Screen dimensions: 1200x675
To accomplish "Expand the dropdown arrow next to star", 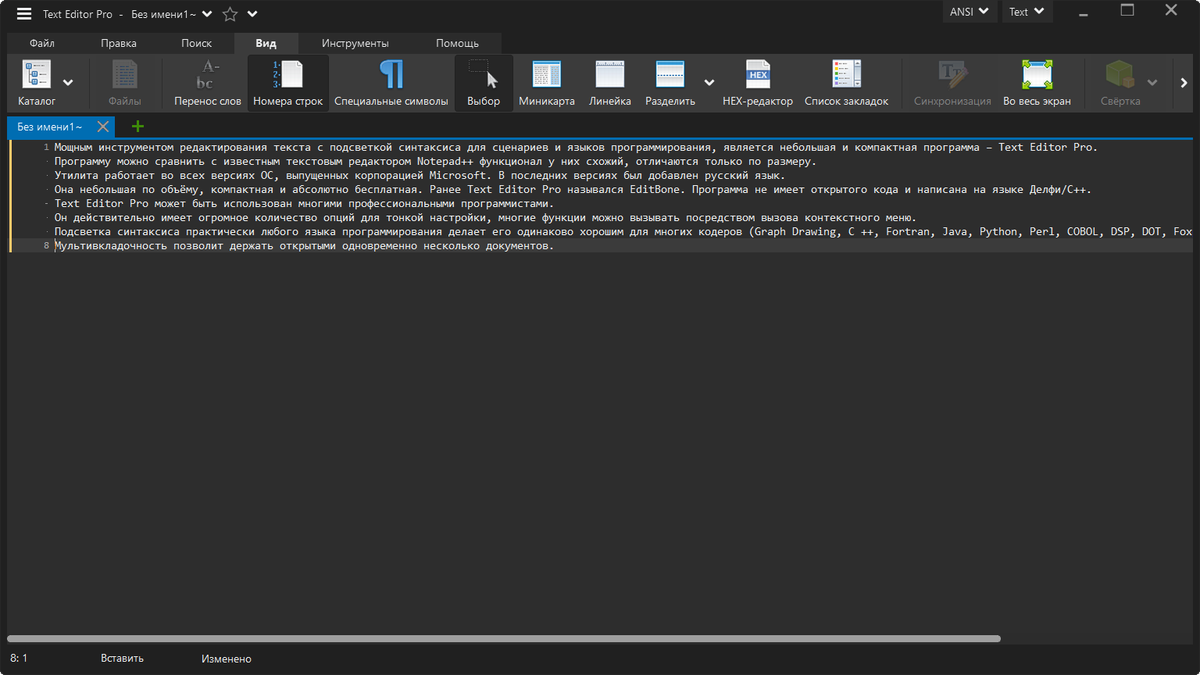I will pyautogui.click(x=252, y=14).
